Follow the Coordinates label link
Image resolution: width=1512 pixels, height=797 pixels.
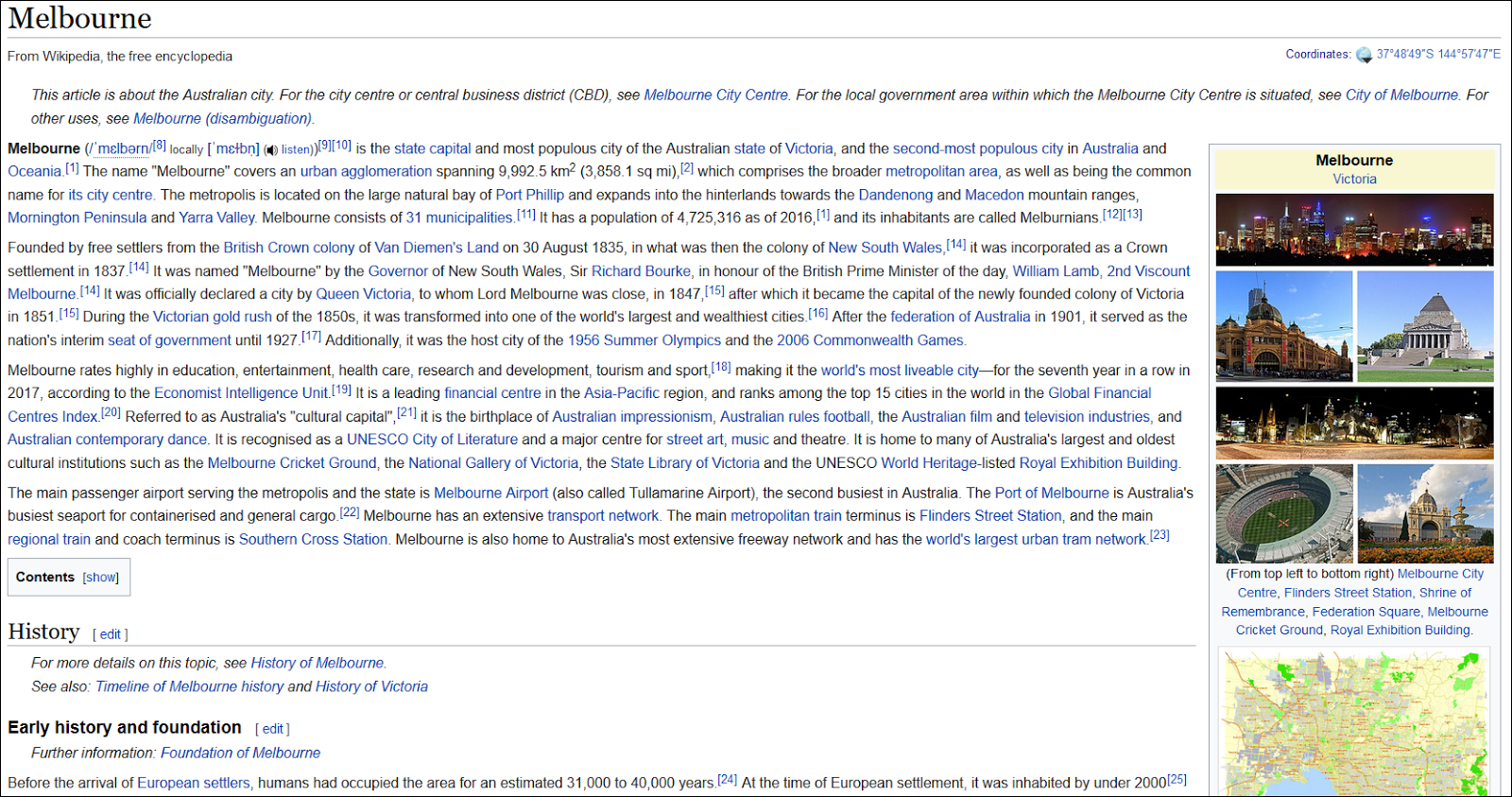pyautogui.click(x=1317, y=54)
